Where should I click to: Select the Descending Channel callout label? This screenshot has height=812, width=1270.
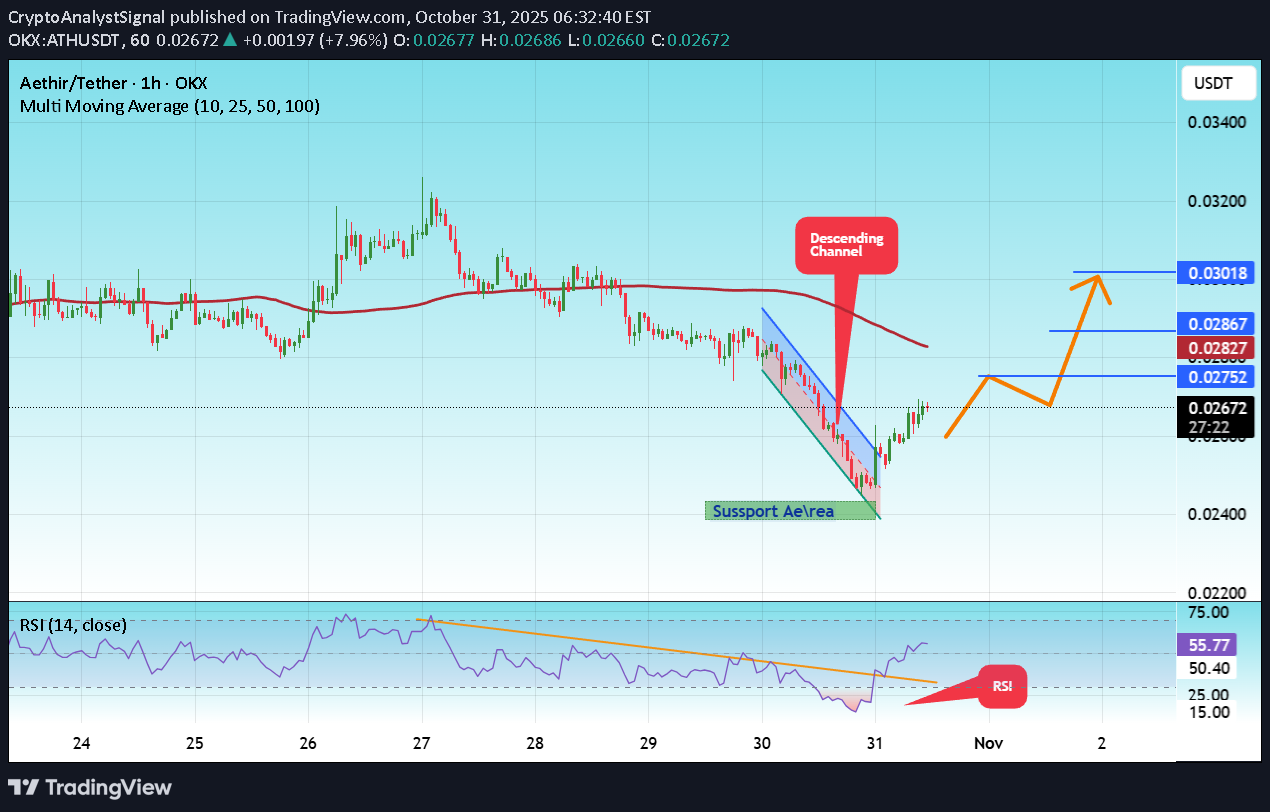coord(846,244)
